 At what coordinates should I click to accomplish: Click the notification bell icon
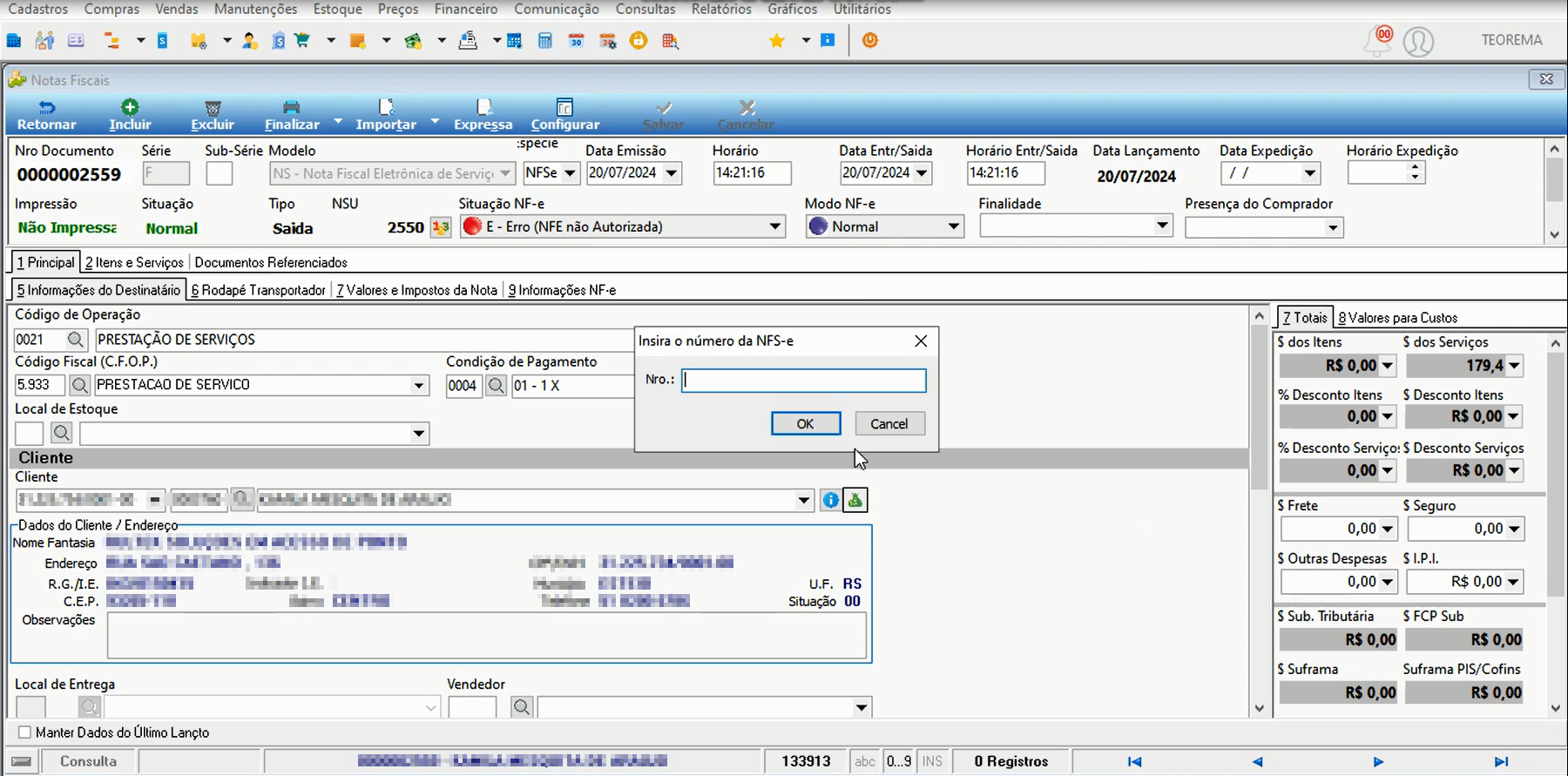(1379, 40)
